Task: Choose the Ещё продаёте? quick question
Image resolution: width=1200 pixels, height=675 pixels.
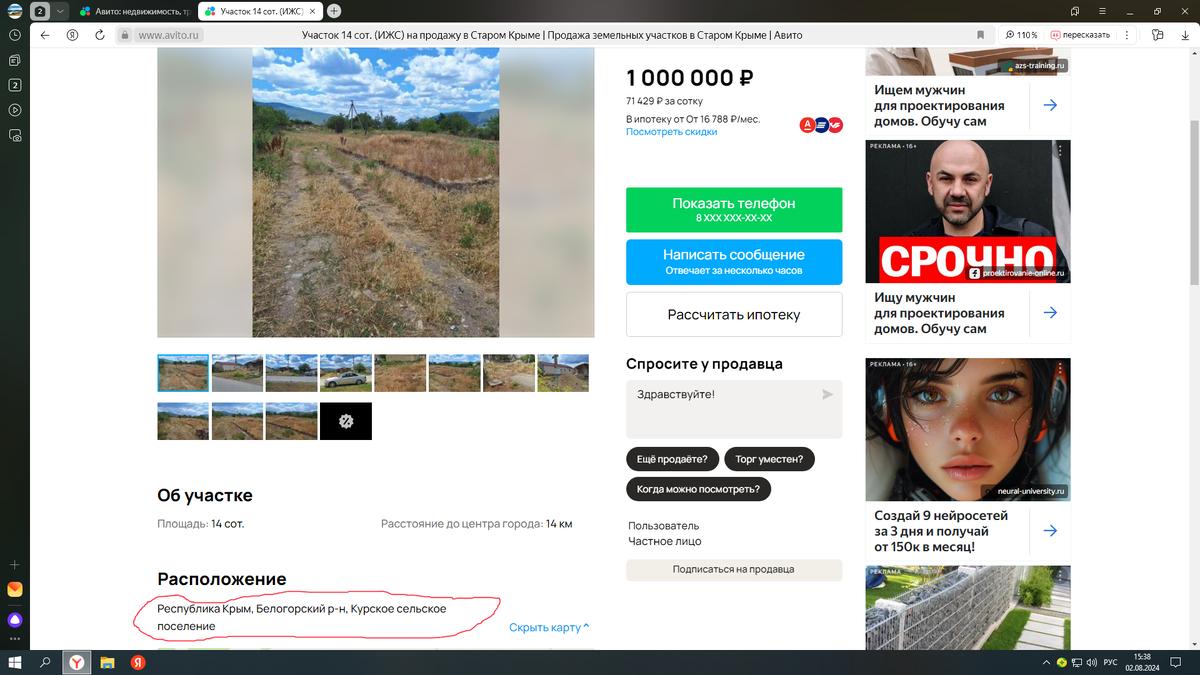Action: (x=671, y=459)
